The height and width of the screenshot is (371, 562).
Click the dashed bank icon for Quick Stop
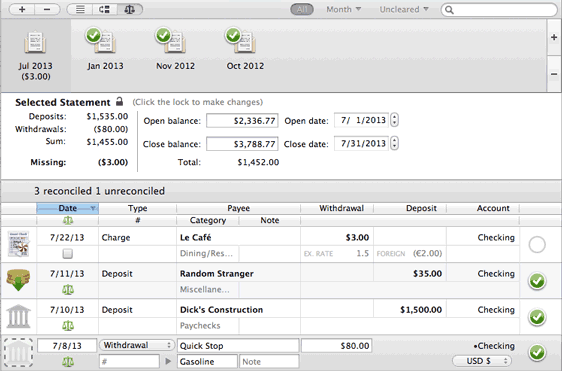[x=18, y=353]
